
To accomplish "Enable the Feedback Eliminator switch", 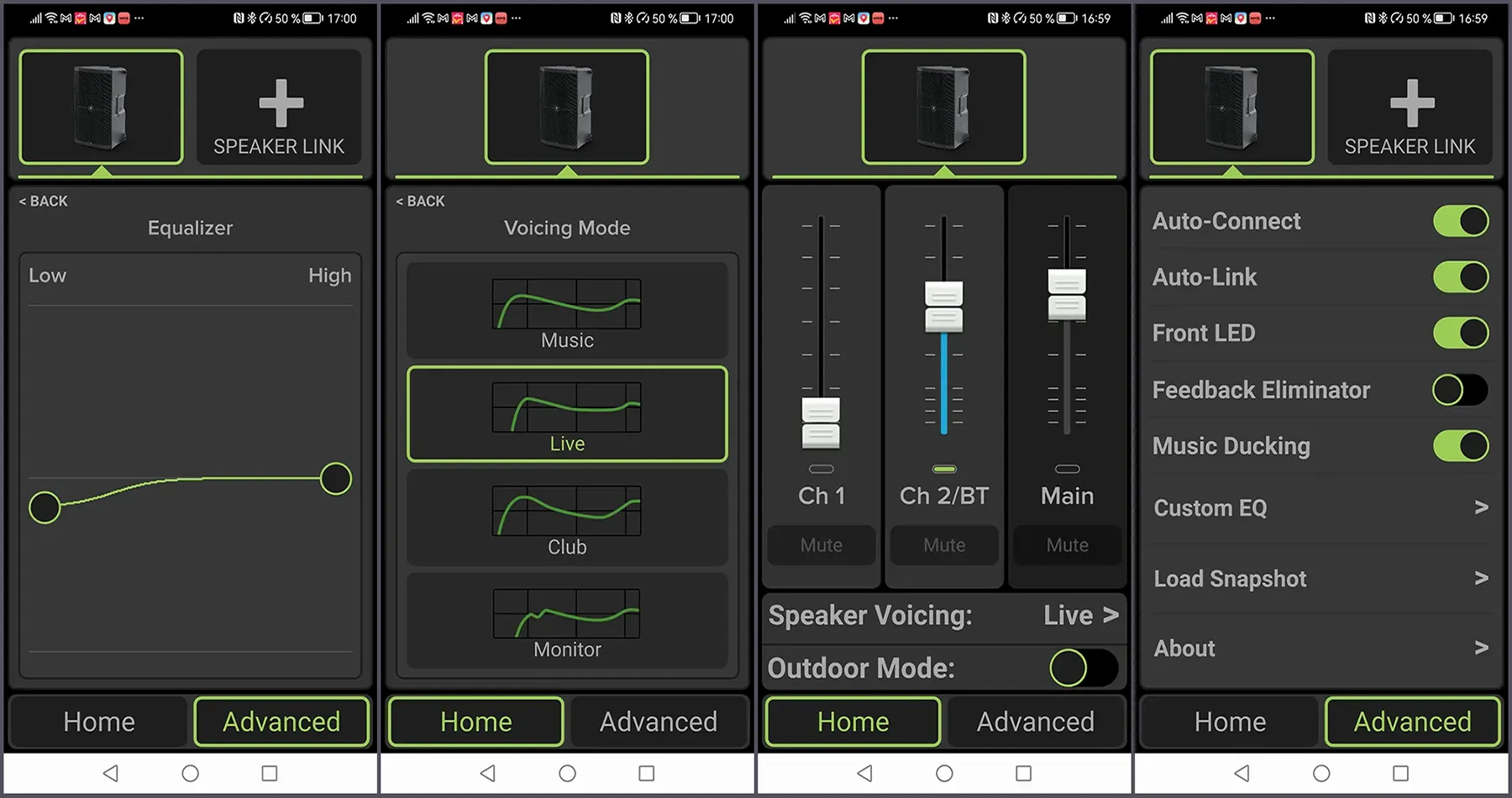I will tap(1460, 390).
